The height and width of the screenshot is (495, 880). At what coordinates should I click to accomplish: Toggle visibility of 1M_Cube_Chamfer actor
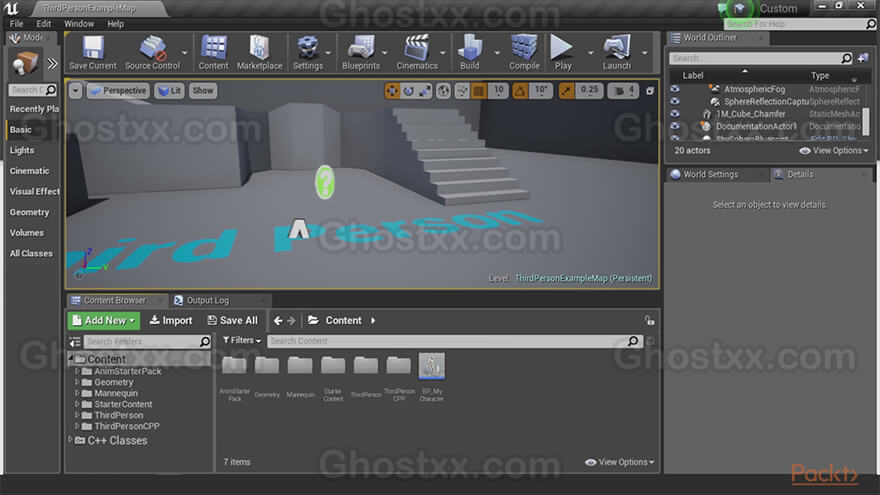[x=675, y=113]
